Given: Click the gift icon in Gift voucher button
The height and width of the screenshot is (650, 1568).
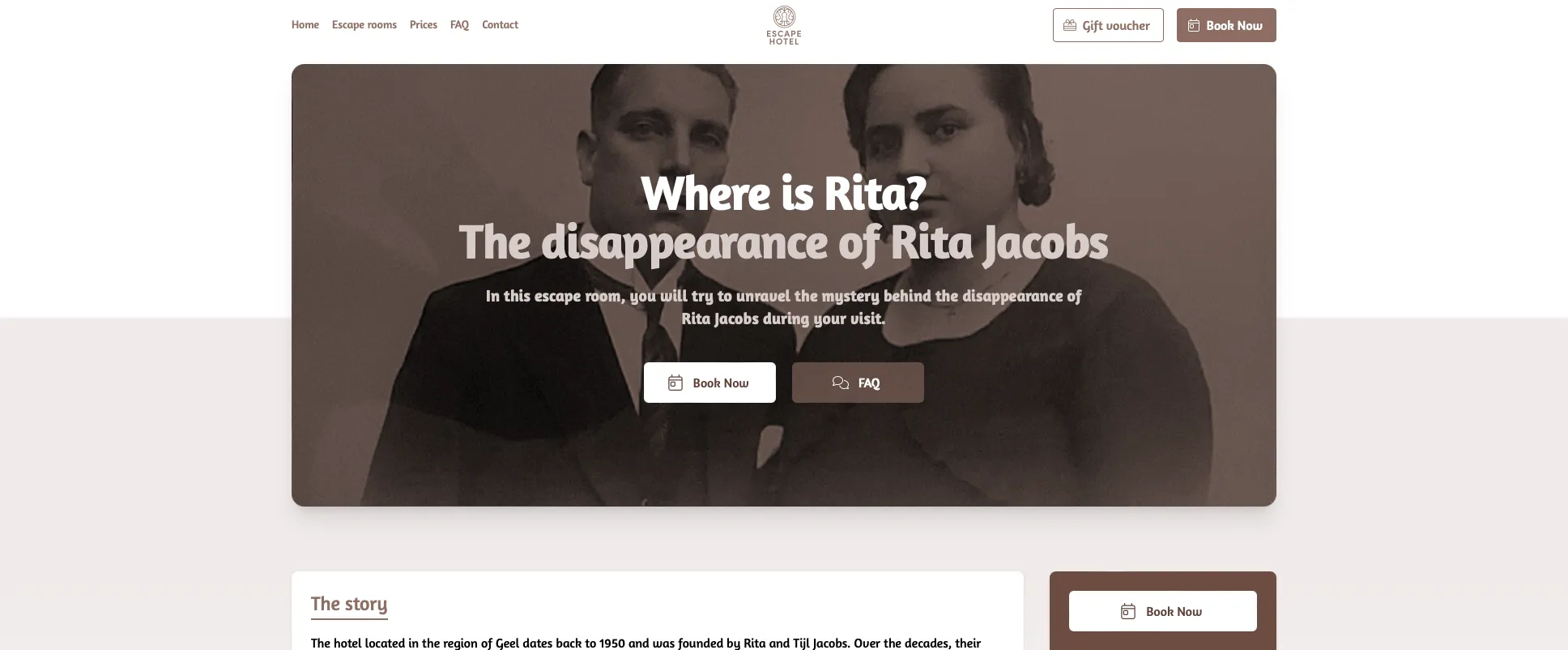Looking at the screenshot, I should click(1070, 25).
